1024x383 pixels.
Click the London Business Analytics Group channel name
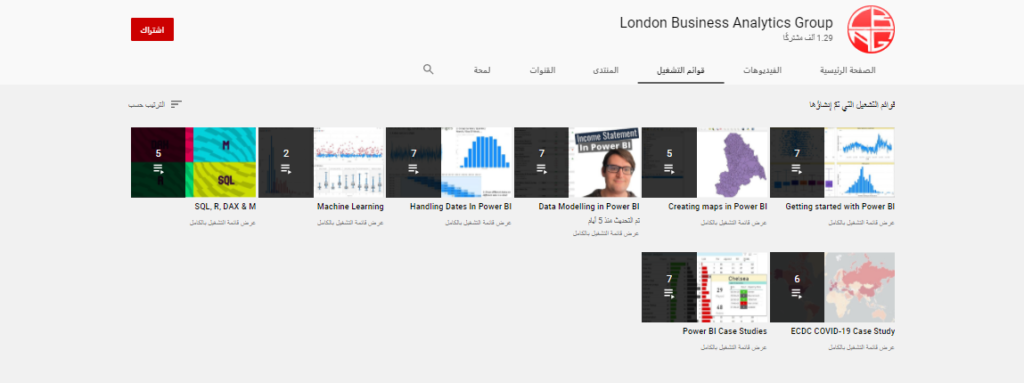tap(726, 23)
